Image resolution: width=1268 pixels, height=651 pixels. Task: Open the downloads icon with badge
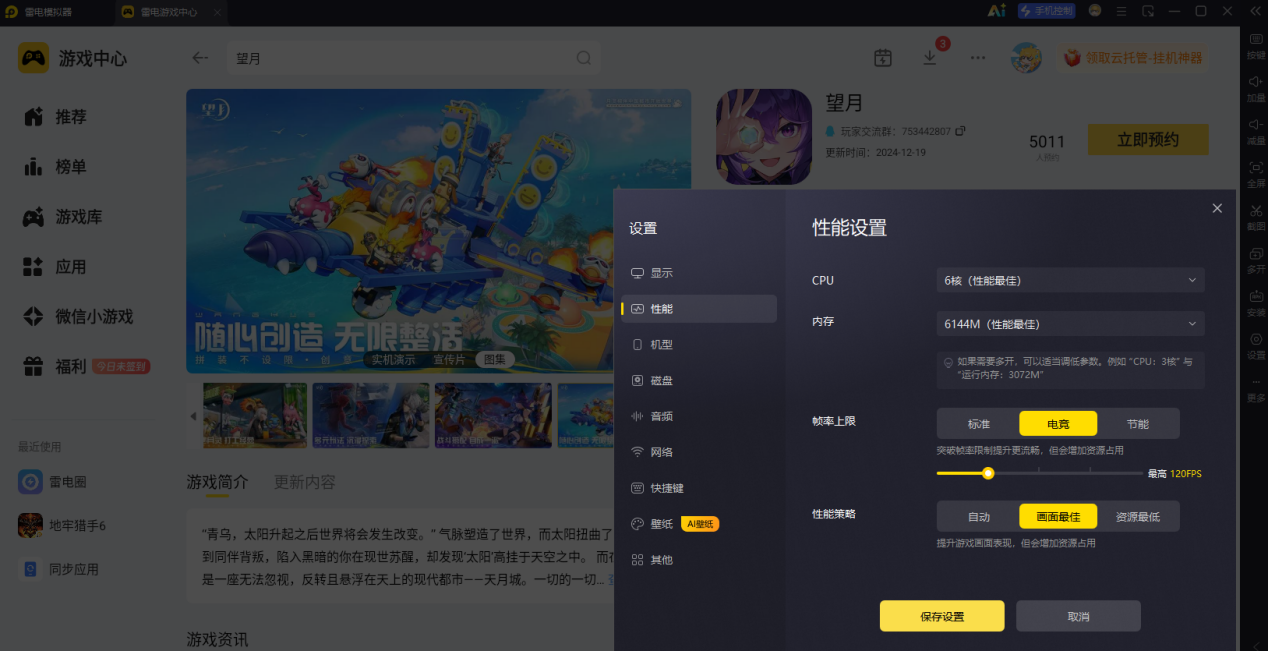930,57
